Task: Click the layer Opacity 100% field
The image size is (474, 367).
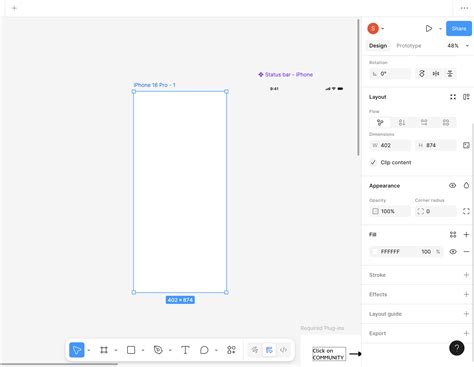Action: click(390, 211)
